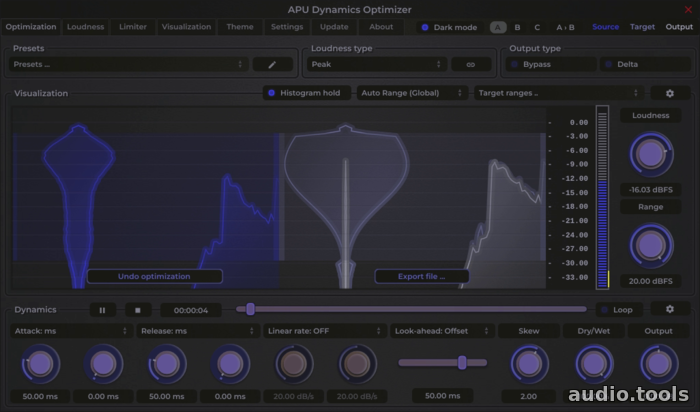Click the vertical level meter
The height and width of the screenshot is (412, 700).
click(602, 197)
